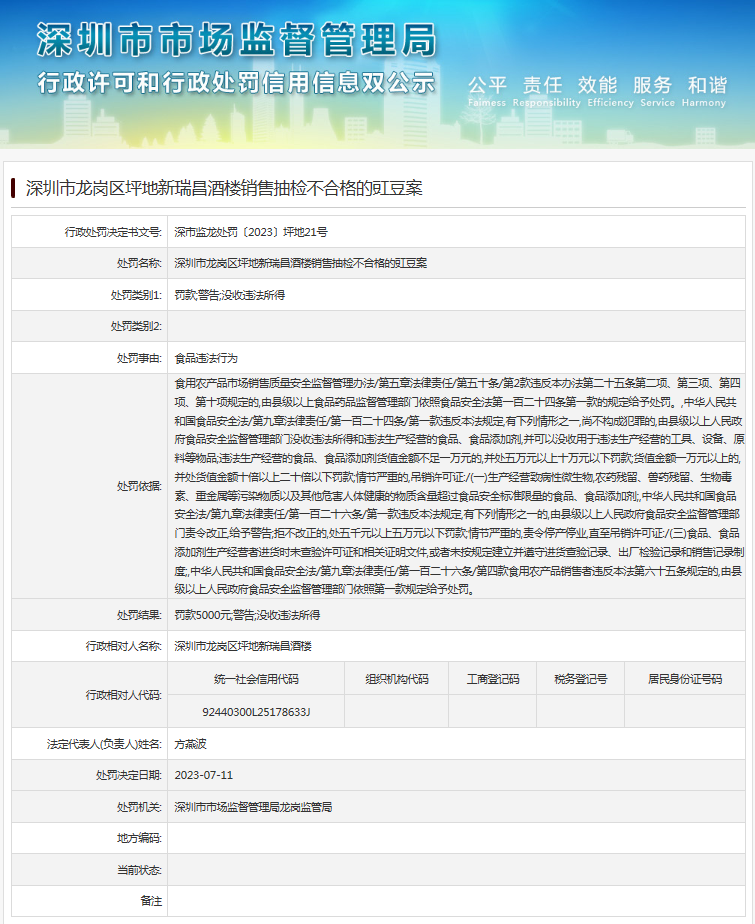Screen dimensions: 755x924
Task: Select the name 深圳市龙岗区坪地新瑞昌酒楼 in 行政相对人名称 row
Action: pyautogui.click(x=243, y=646)
